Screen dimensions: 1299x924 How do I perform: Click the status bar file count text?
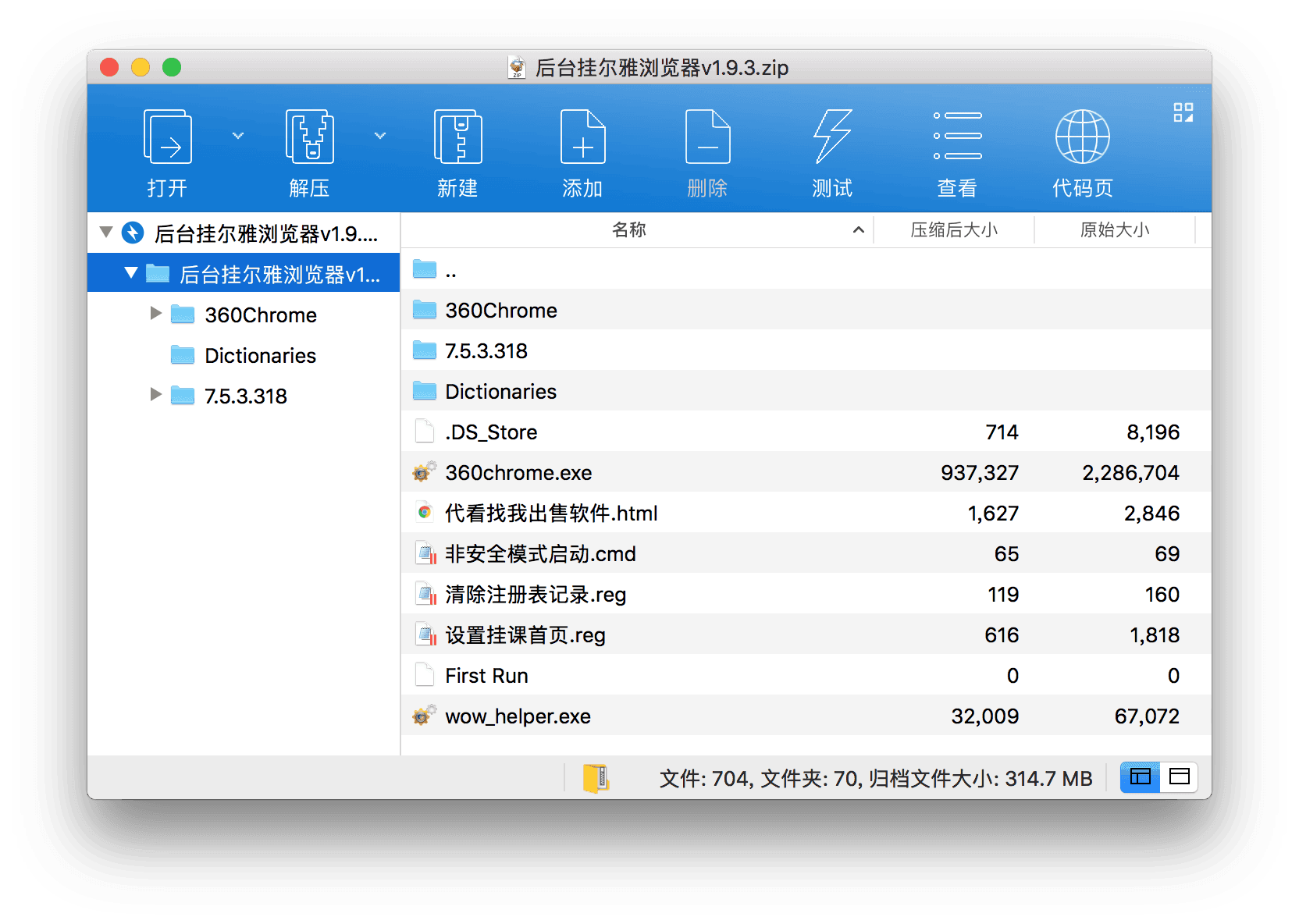(x=876, y=779)
